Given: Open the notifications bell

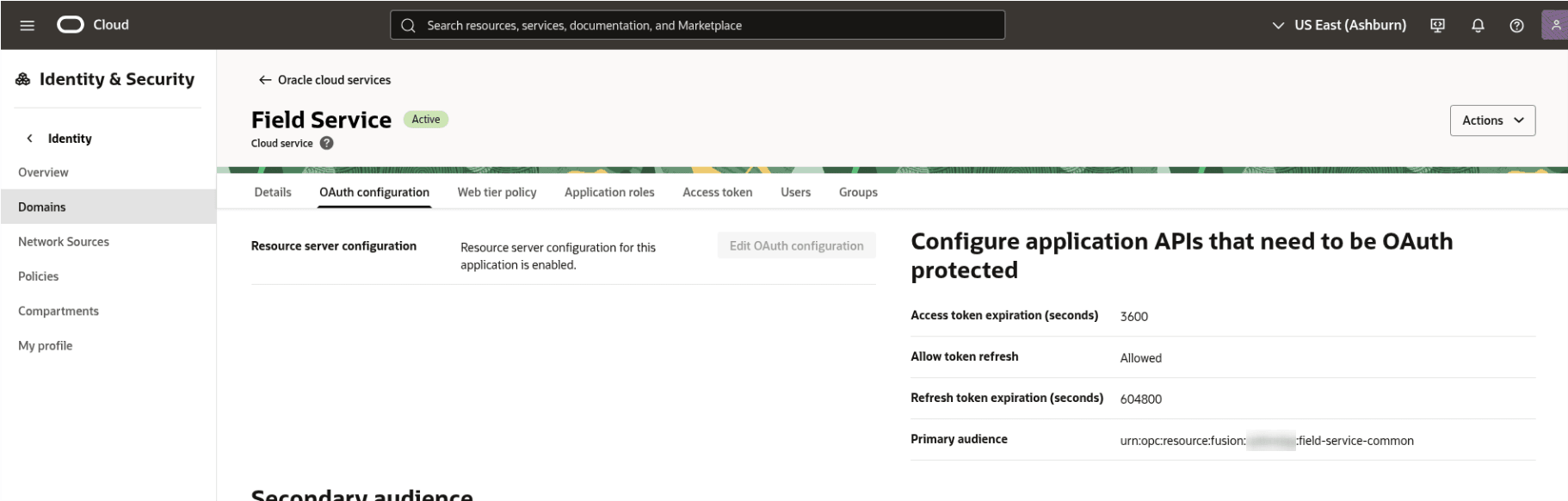Looking at the screenshot, I should point(1478,25).
